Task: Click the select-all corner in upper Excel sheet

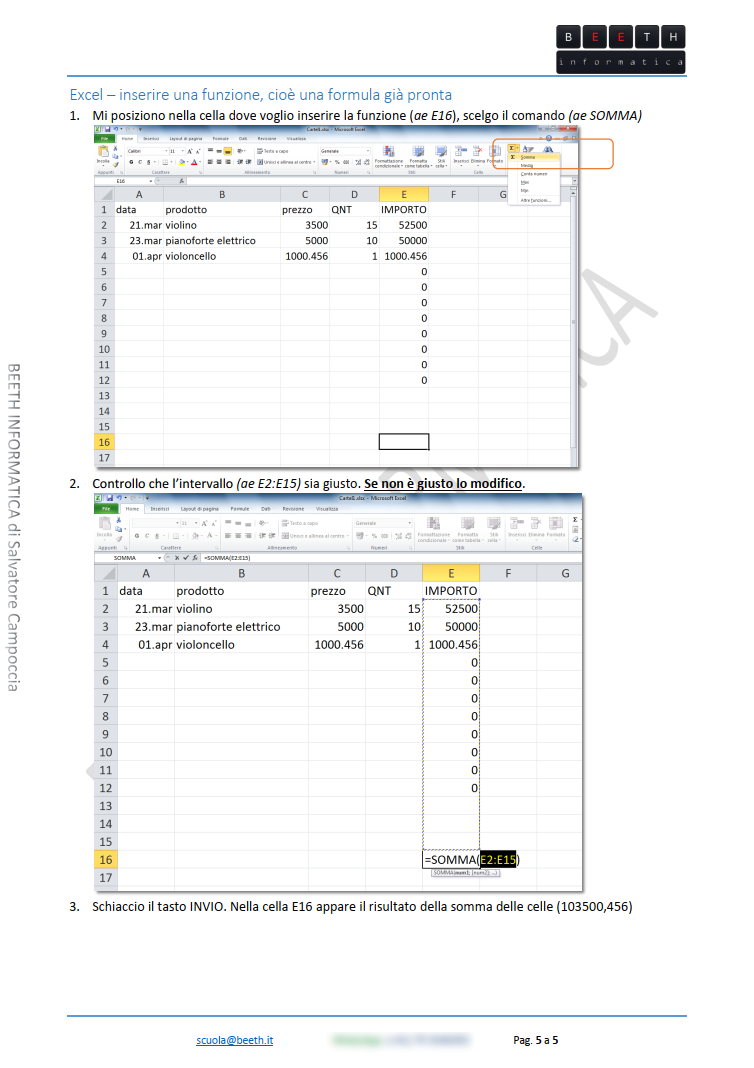Action: pos(104,194)
